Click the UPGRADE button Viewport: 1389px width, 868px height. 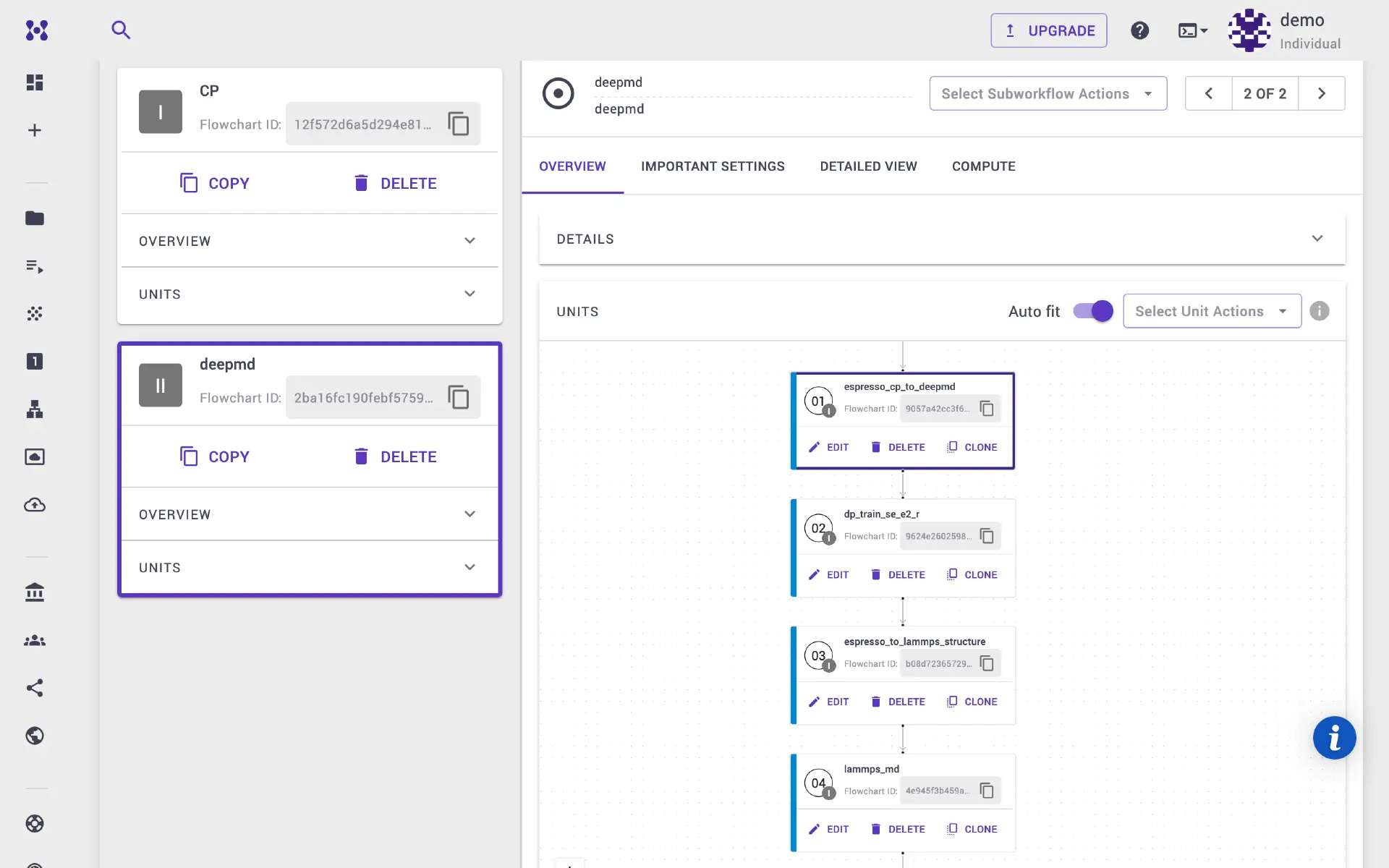click(x=1048, y=30)
